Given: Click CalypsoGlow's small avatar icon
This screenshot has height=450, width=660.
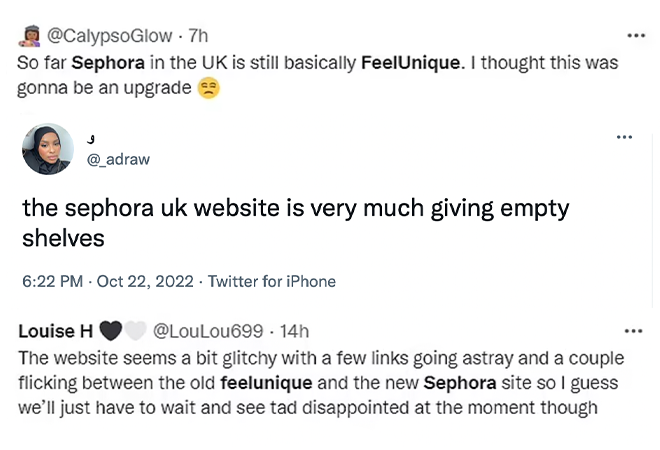Looking at the screenshot, I should tap(29, 36).
